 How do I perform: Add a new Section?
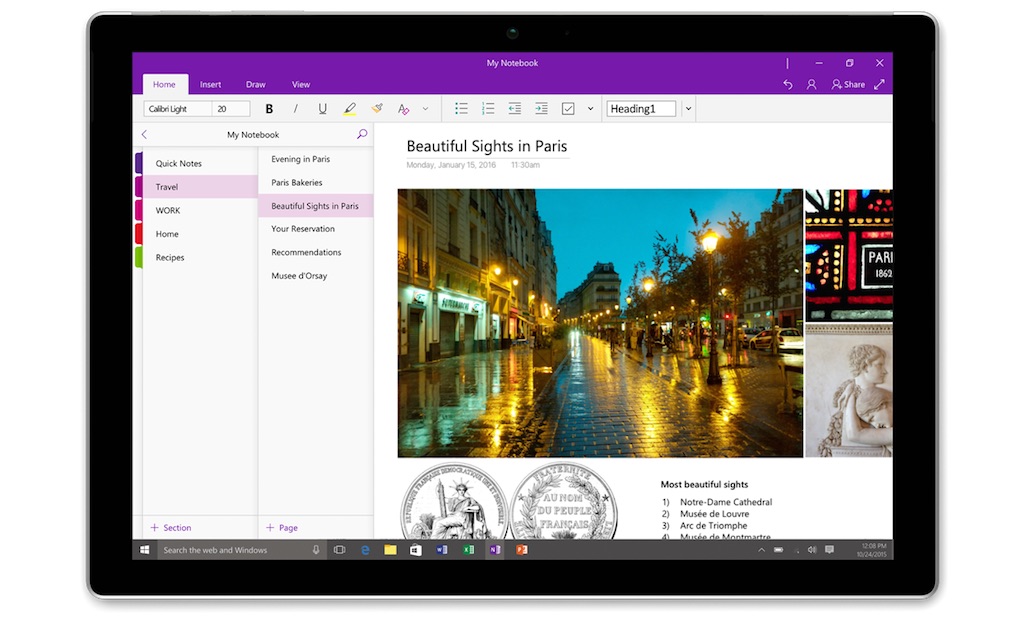[170, 528]
